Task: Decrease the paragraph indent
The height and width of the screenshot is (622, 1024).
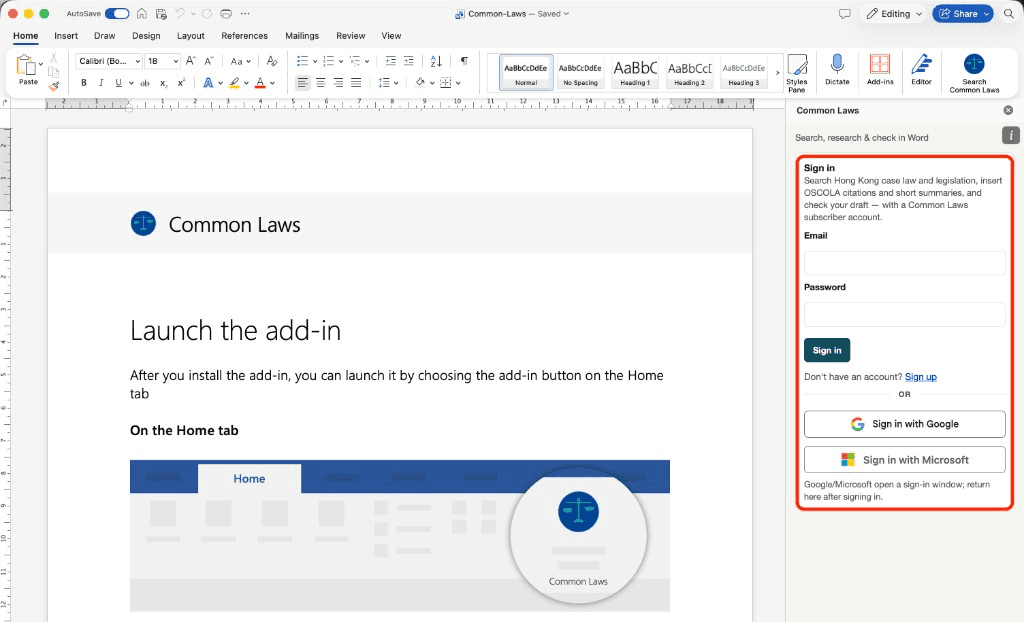Action: click(x=391, y=61)
